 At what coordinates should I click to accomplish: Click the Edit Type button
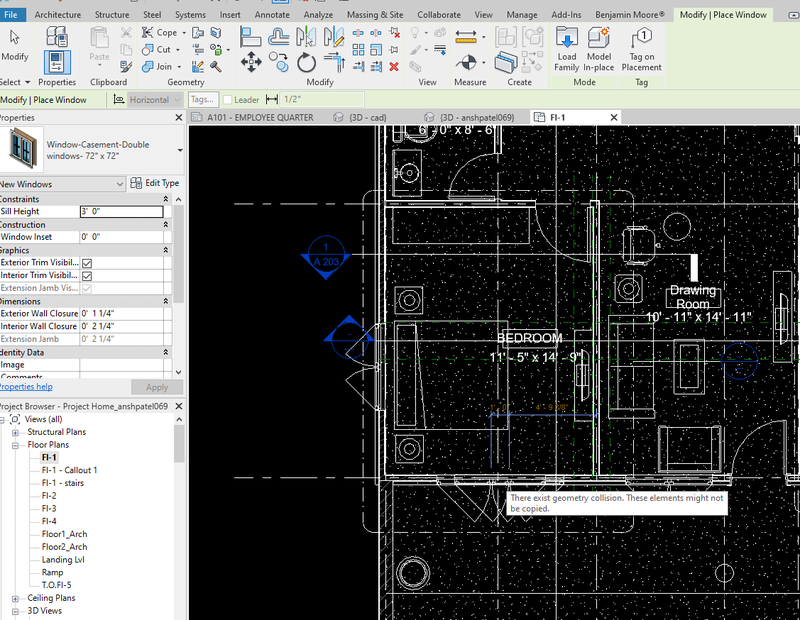click(x=160, y=185)
